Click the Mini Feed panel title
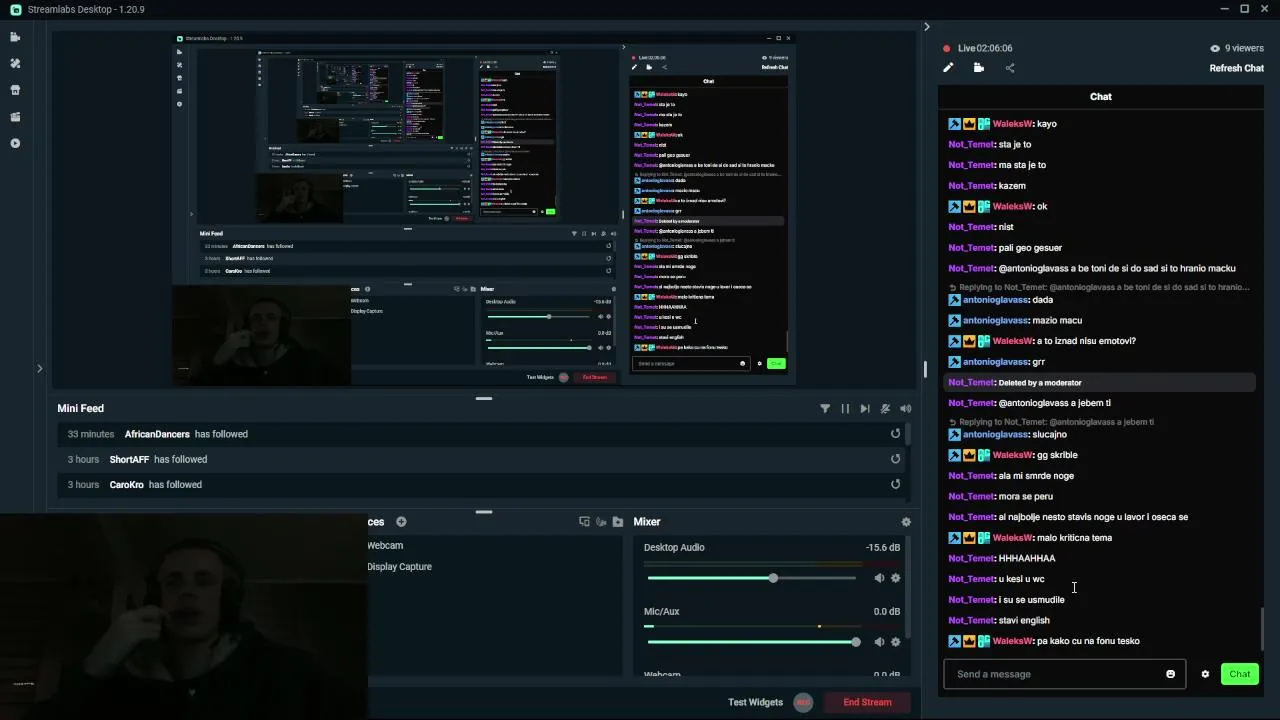This screenshot has width=1280, height=720. (x=81, y=408)
